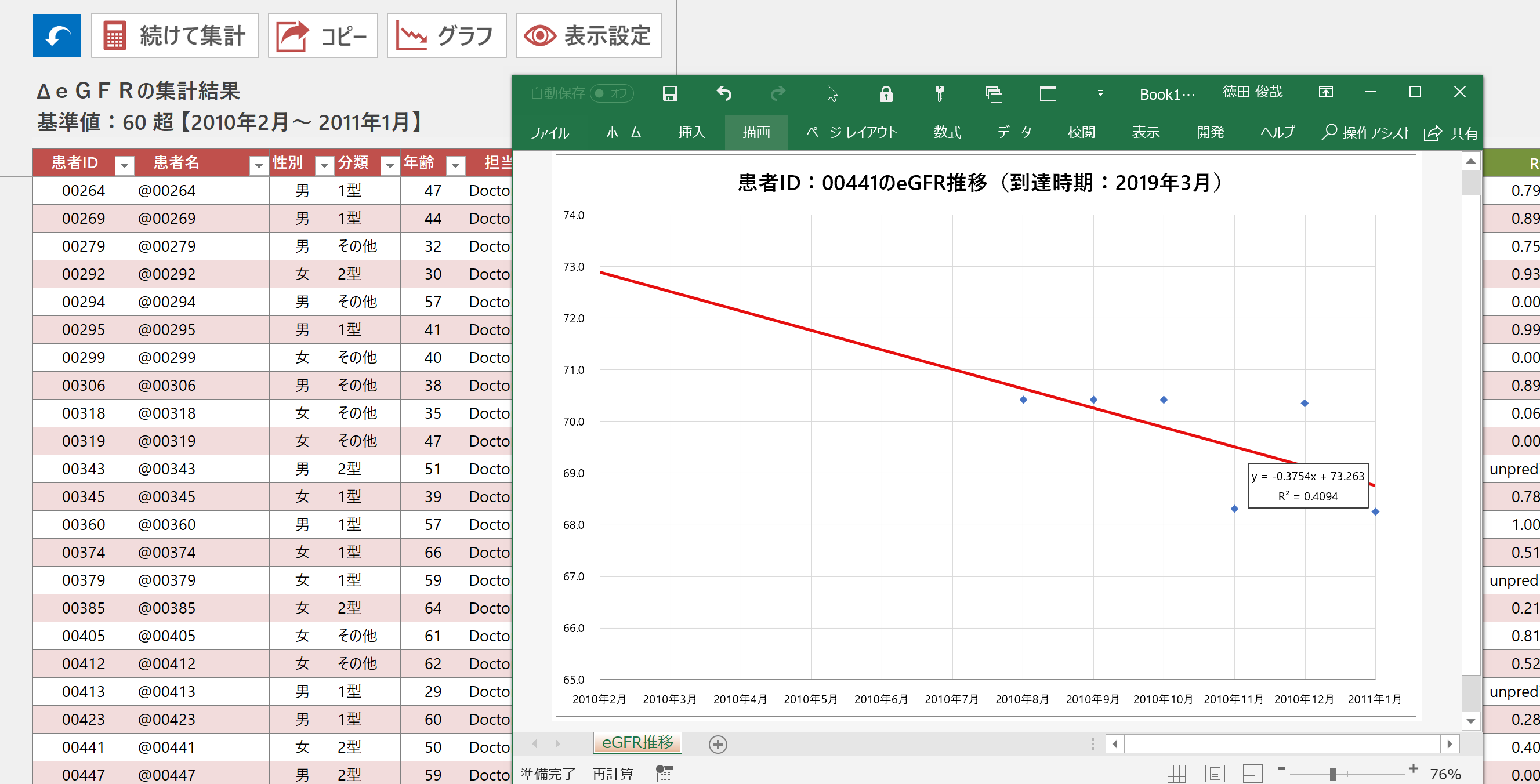Click the グラフ button

tap(446, 36)
